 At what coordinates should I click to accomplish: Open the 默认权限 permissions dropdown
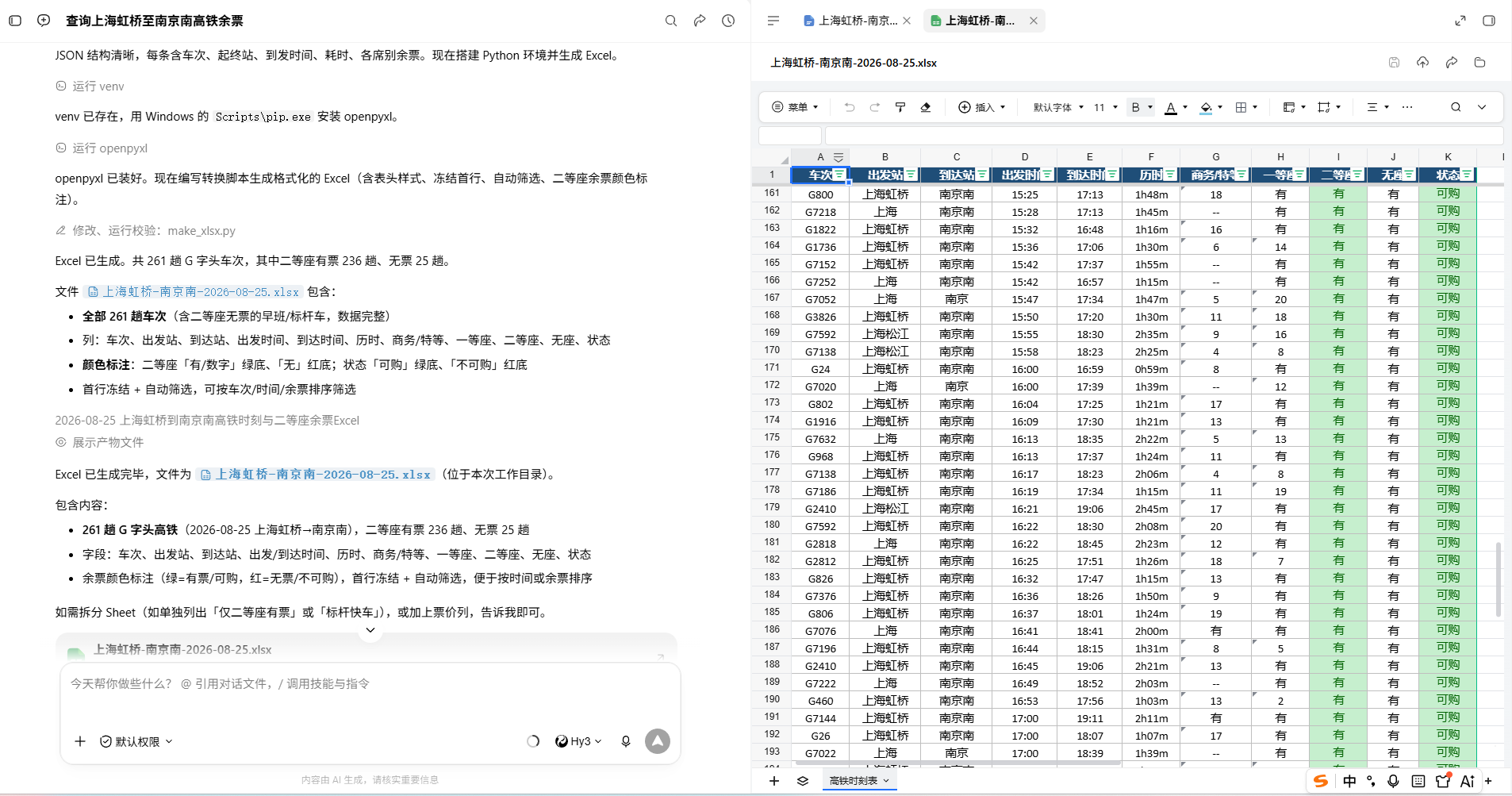(136, 741)
